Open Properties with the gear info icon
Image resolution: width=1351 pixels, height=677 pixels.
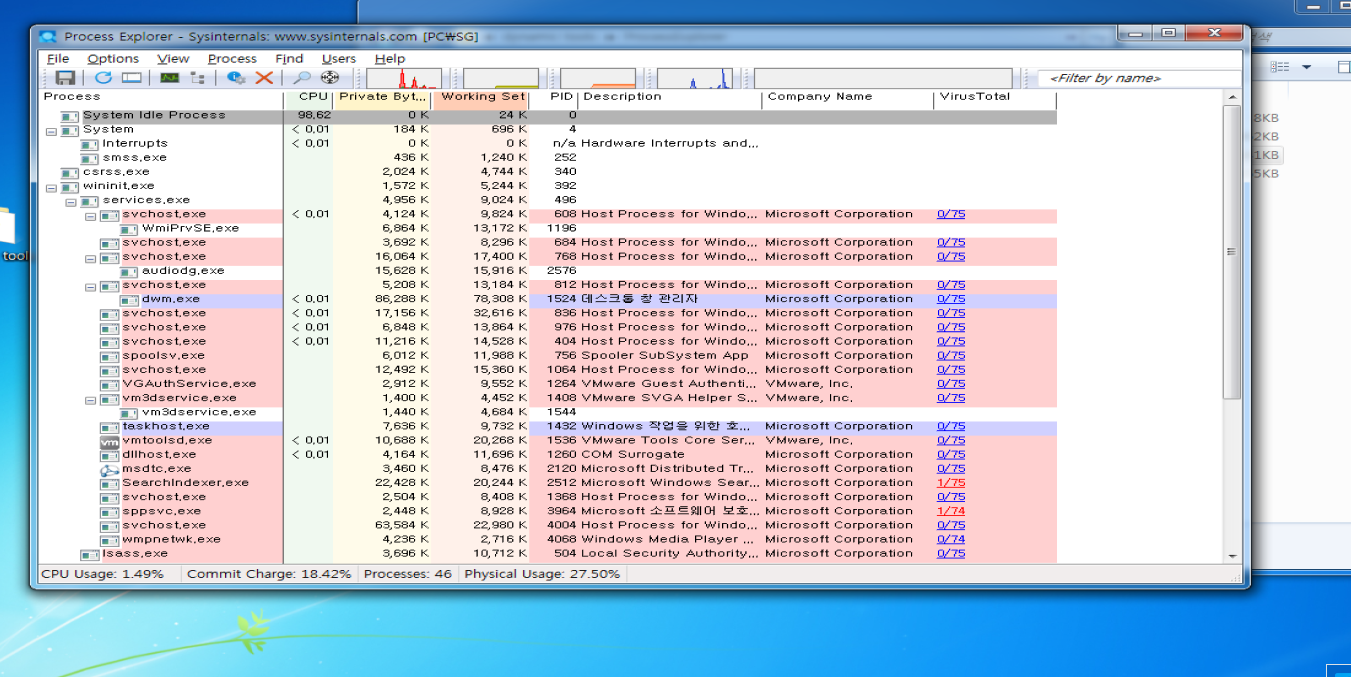236,78
